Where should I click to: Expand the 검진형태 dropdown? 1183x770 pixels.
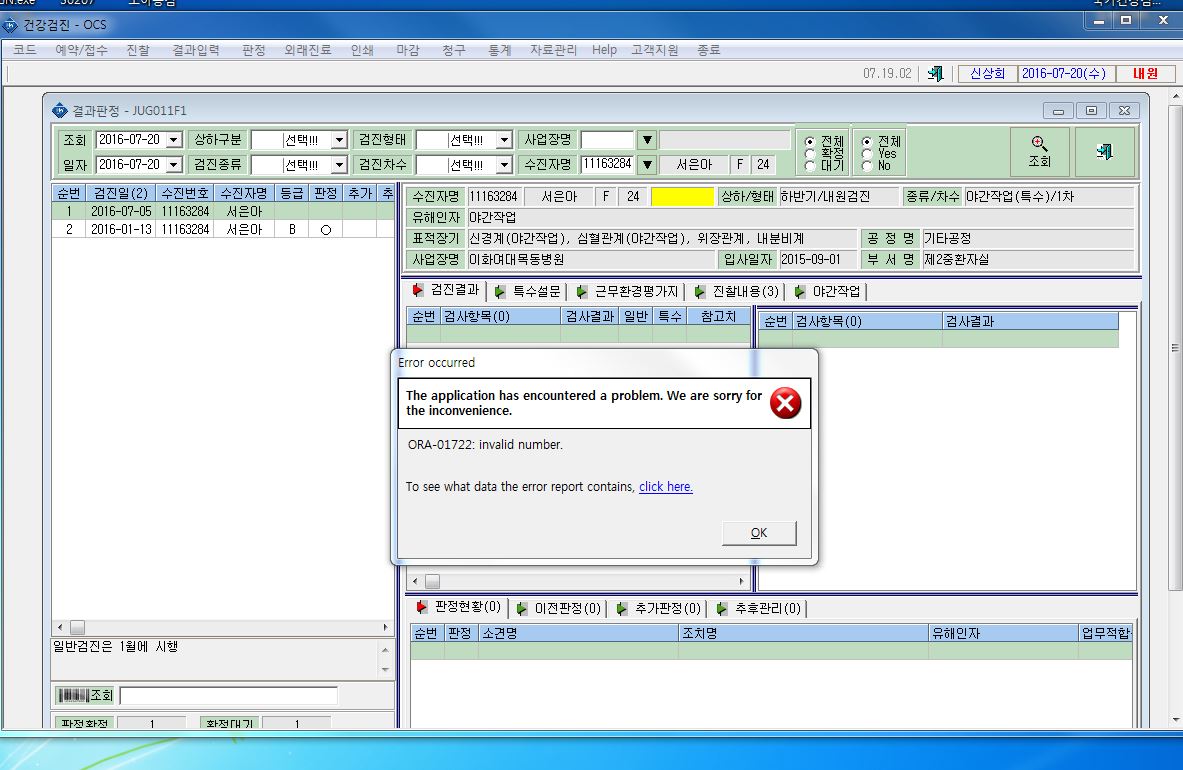tap(505, 140)
